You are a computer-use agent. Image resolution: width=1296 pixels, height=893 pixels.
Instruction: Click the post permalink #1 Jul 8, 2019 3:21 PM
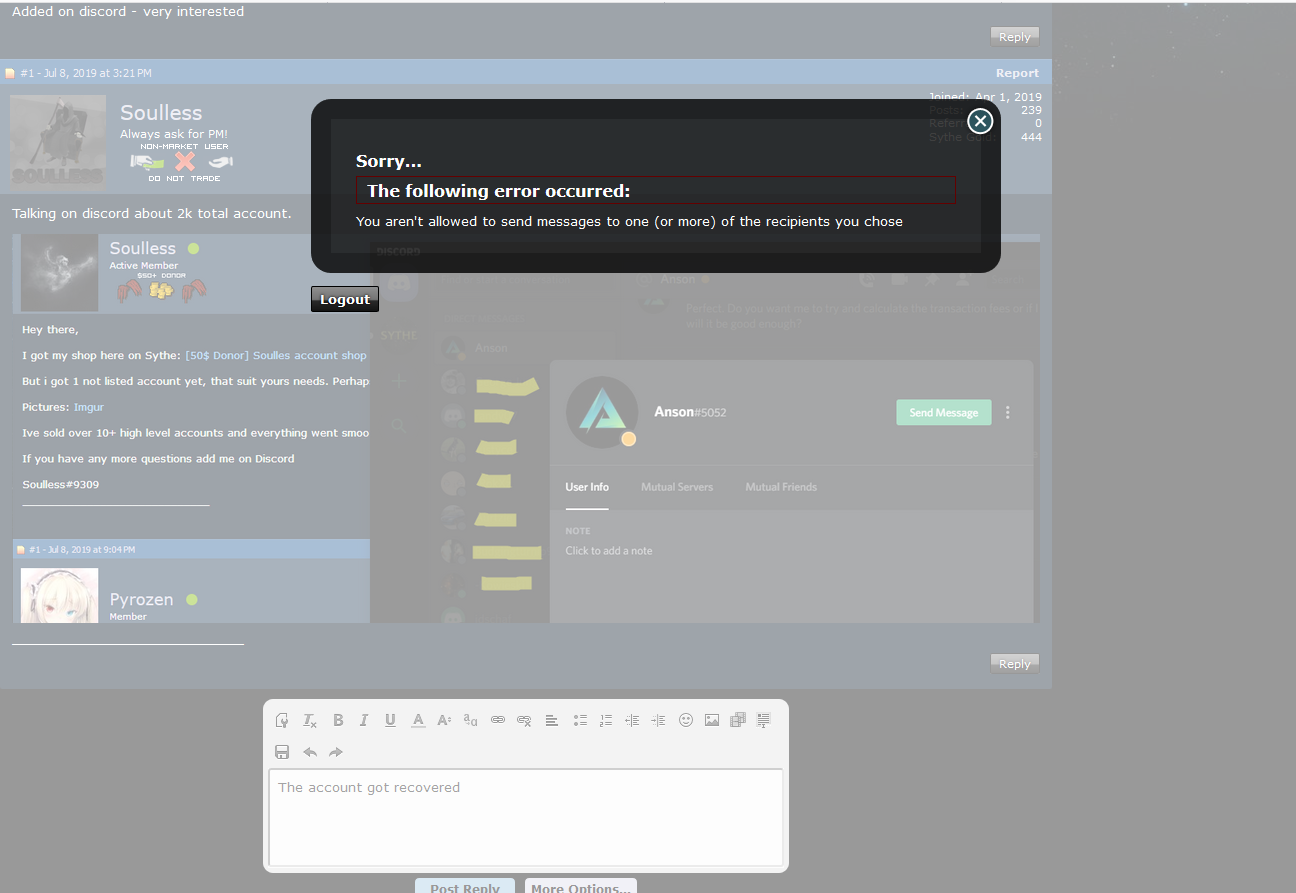click(x=86, y=73)
